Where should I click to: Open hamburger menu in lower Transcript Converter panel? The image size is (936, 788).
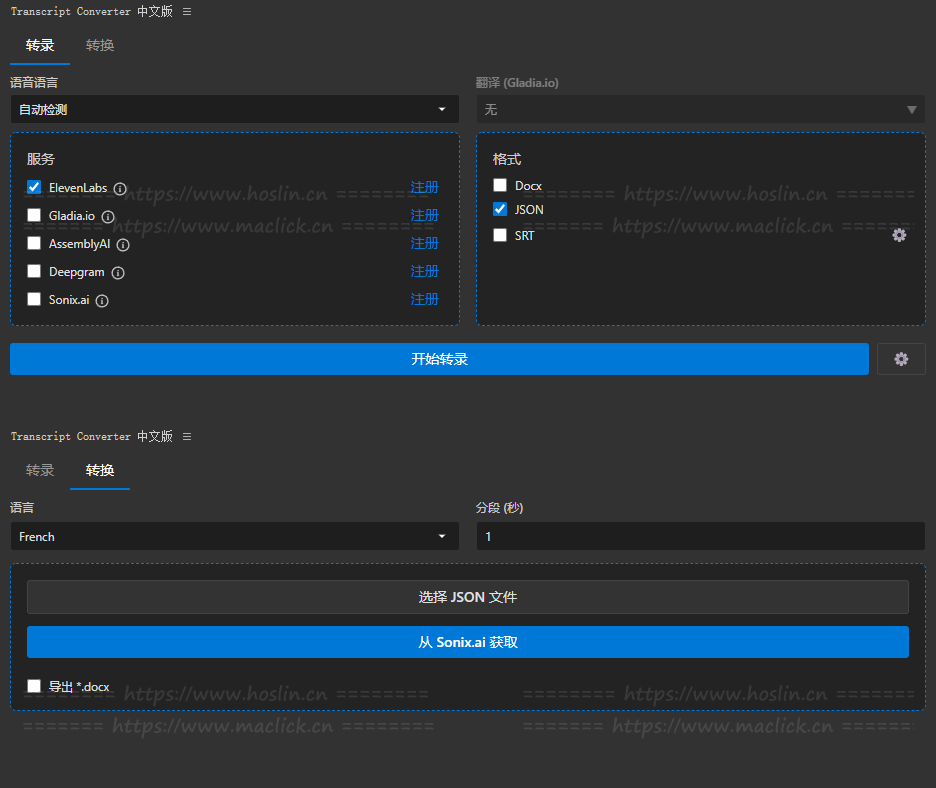[187, 437]
